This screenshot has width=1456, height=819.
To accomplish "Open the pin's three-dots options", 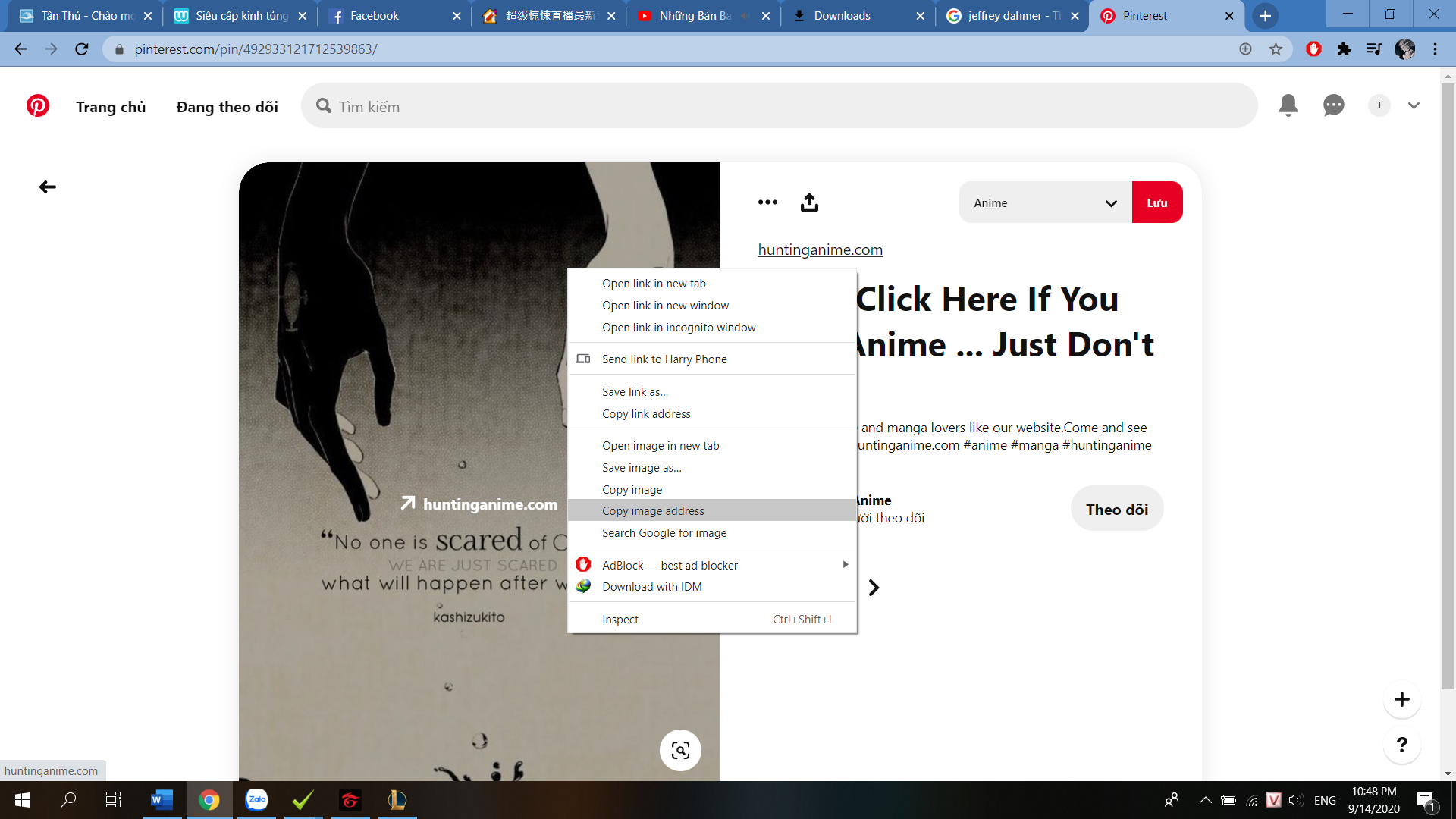I will click(x=767, y=202).
